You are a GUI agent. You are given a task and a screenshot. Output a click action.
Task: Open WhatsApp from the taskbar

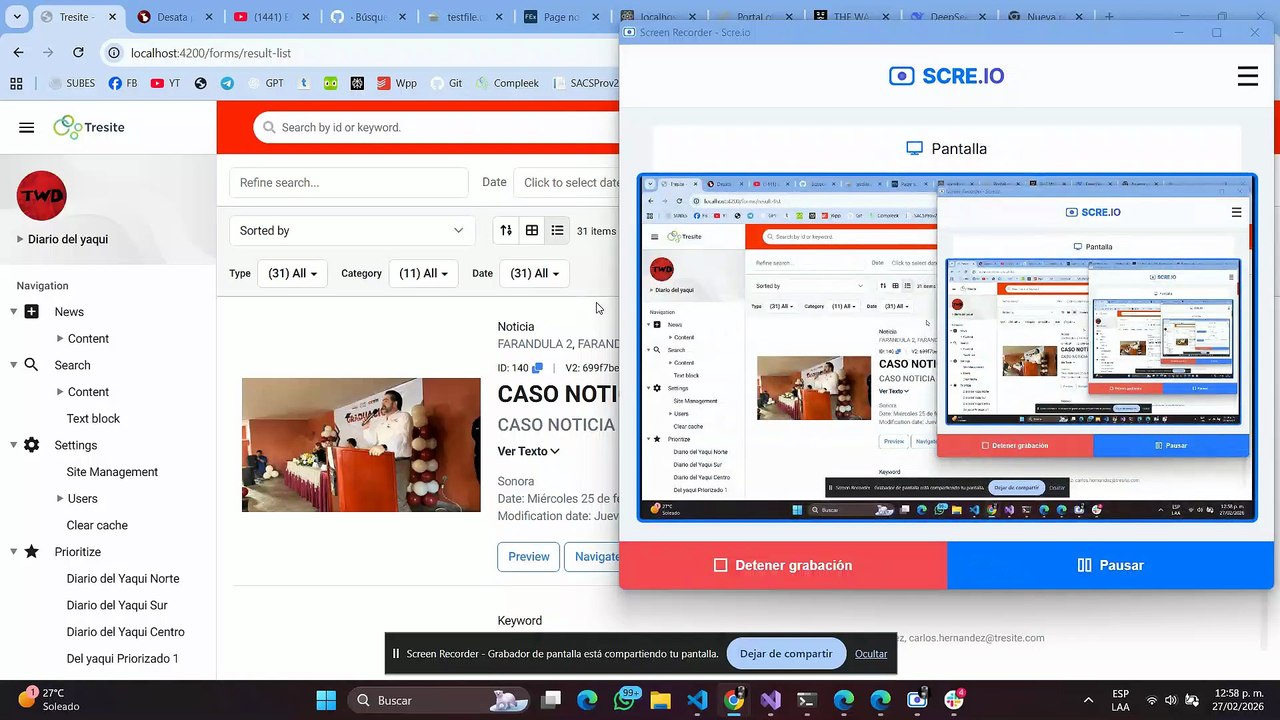pos(625,700)
